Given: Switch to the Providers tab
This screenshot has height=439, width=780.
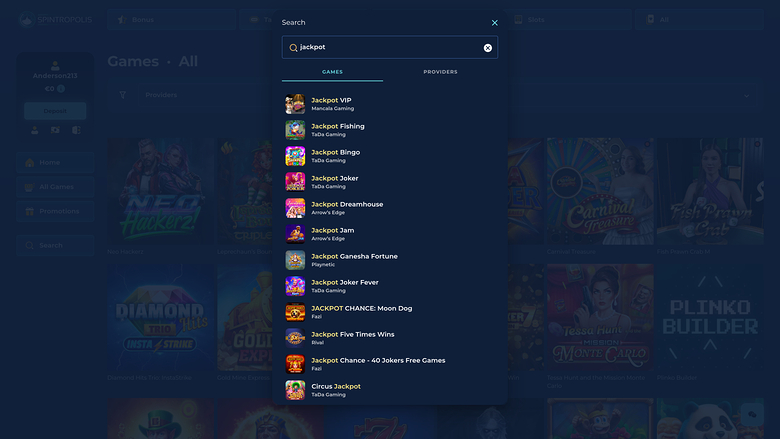Looking at the screenshot, I should [x=440, y=72].
